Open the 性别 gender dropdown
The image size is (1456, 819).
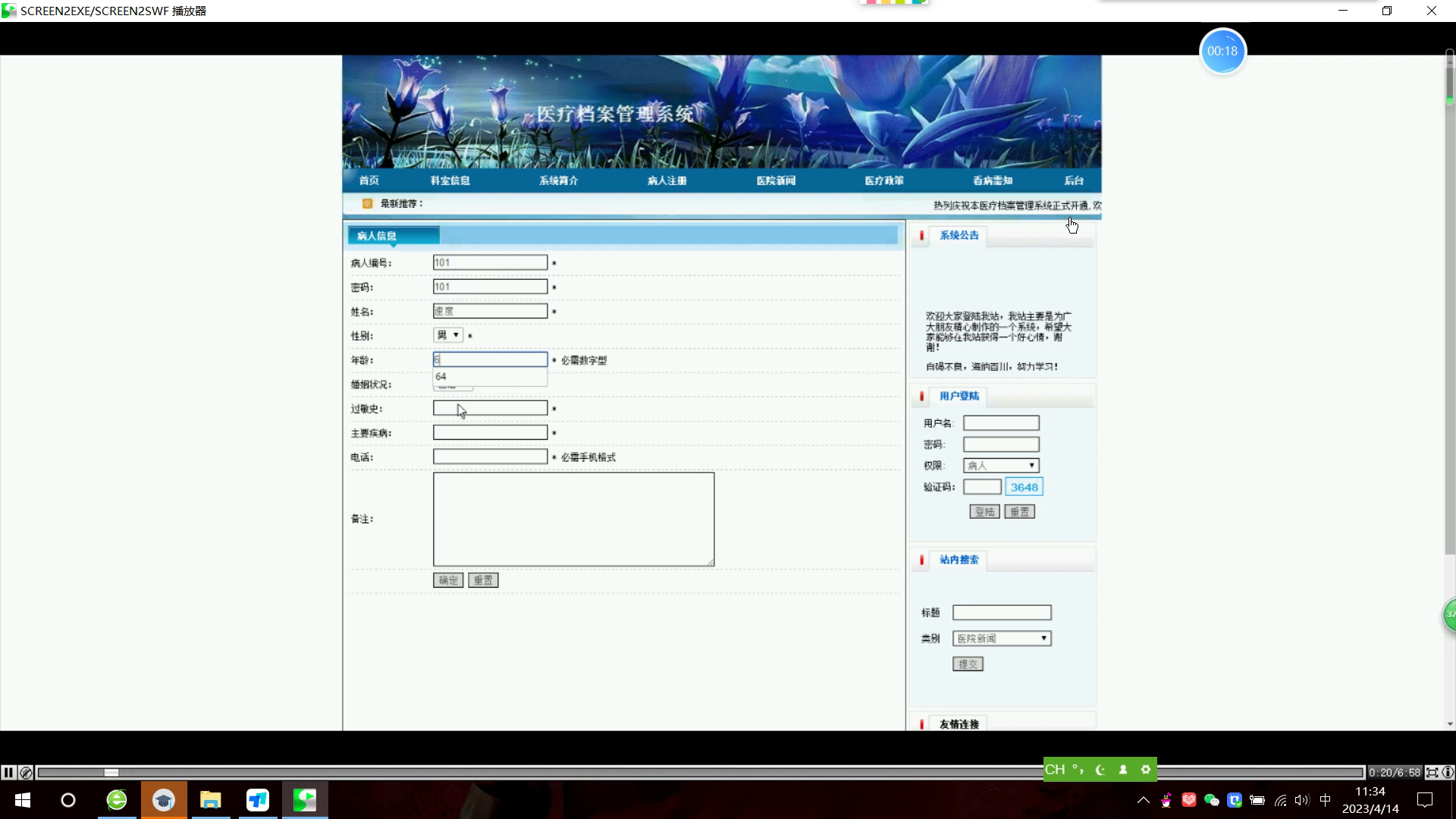pos(448,335)
